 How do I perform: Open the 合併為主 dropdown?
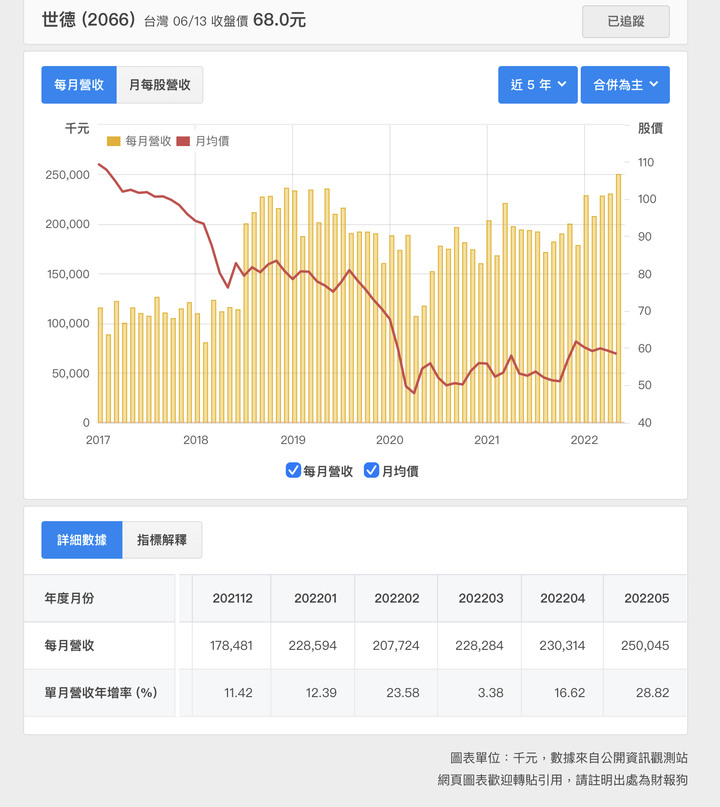[625, 85]
